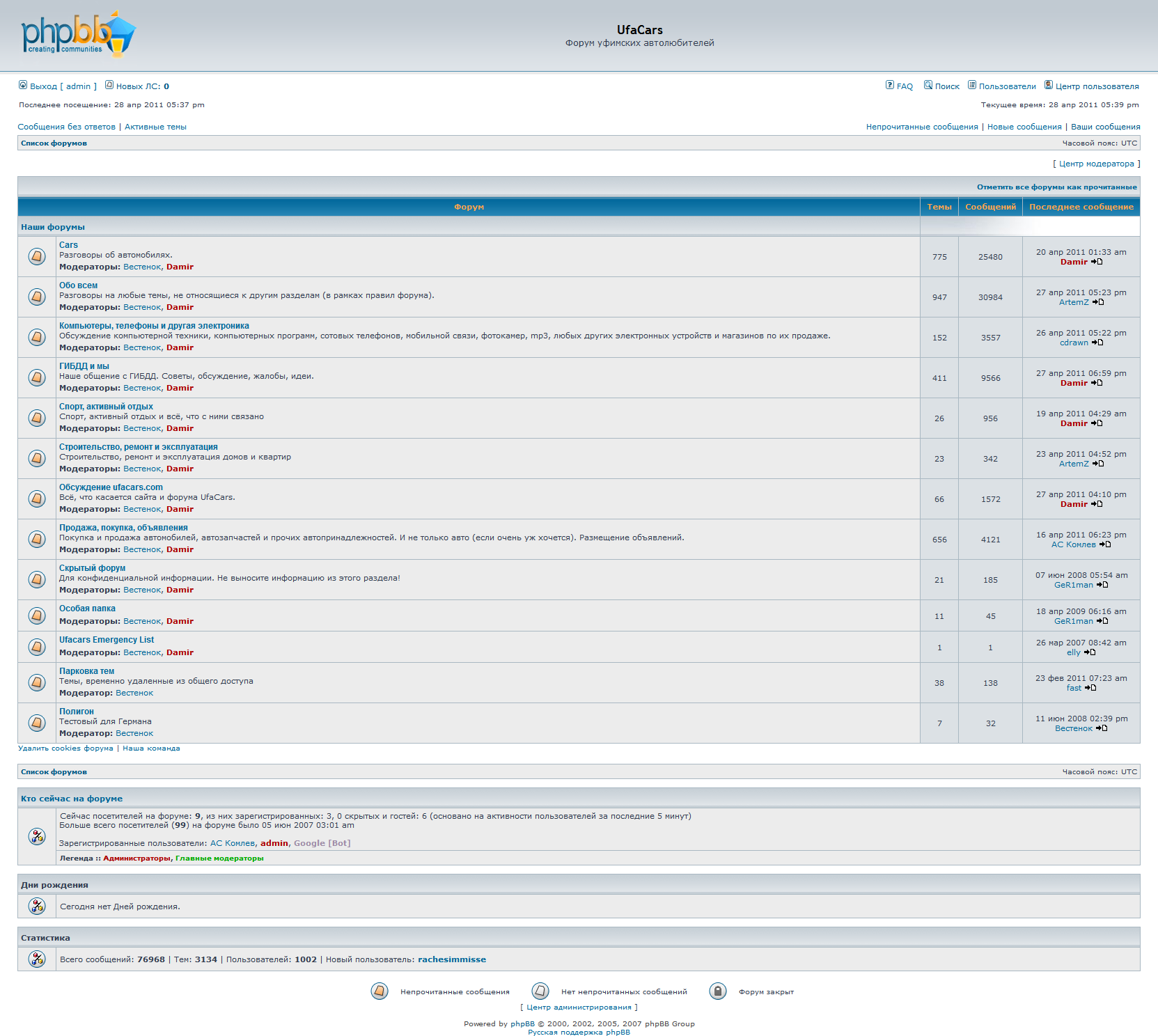Open the Обсуждение ufacars.com forum

(111, 487)
